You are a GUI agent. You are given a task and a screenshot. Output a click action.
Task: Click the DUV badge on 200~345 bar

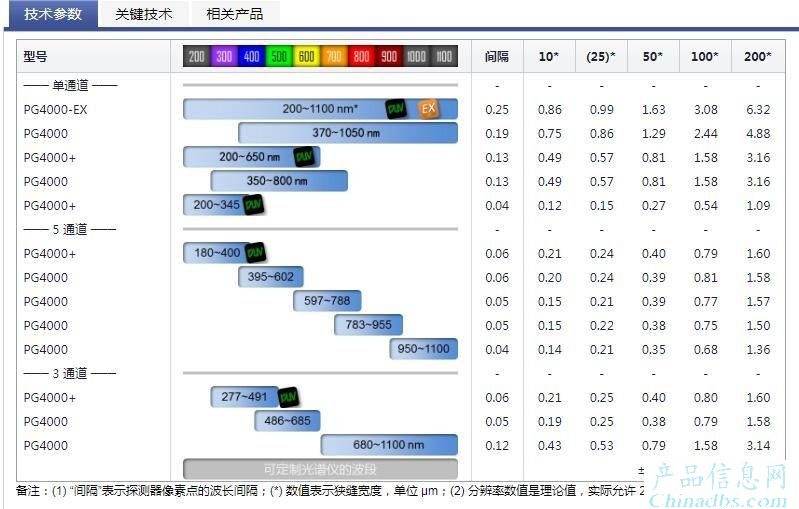(x=253, y=205)
